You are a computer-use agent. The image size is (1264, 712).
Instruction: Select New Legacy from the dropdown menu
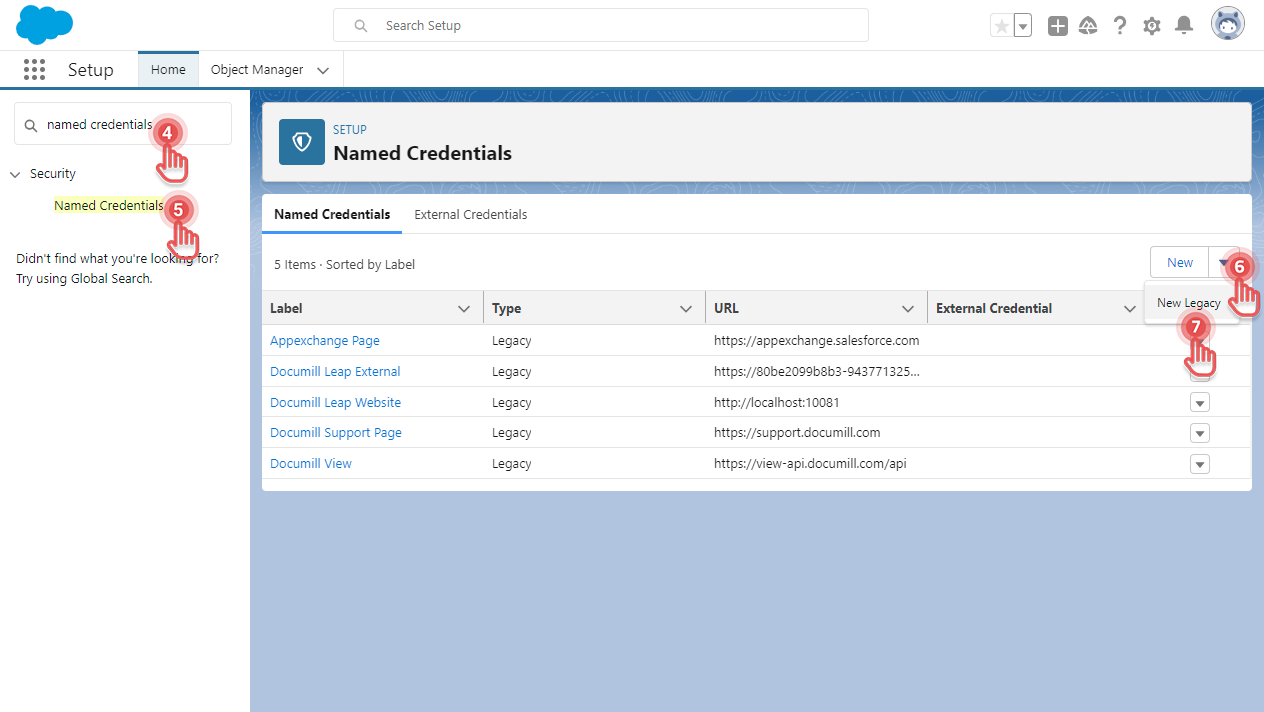tap(1188, 303)
